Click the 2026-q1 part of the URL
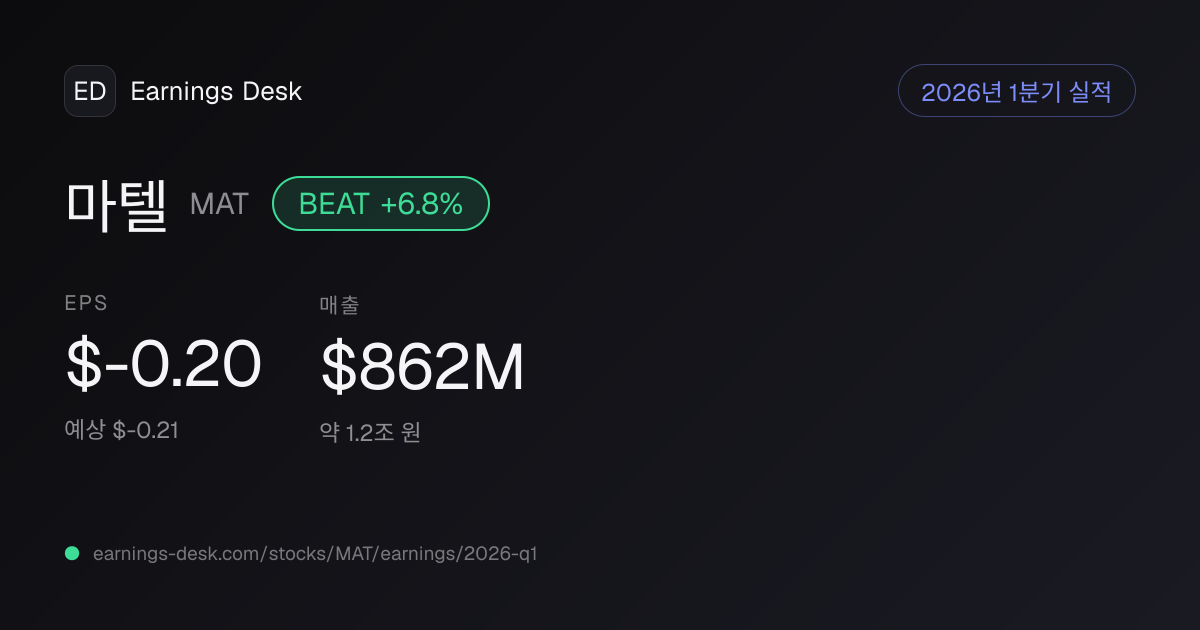The height and width of the screenshot is (630, 1200). [500, 553]
